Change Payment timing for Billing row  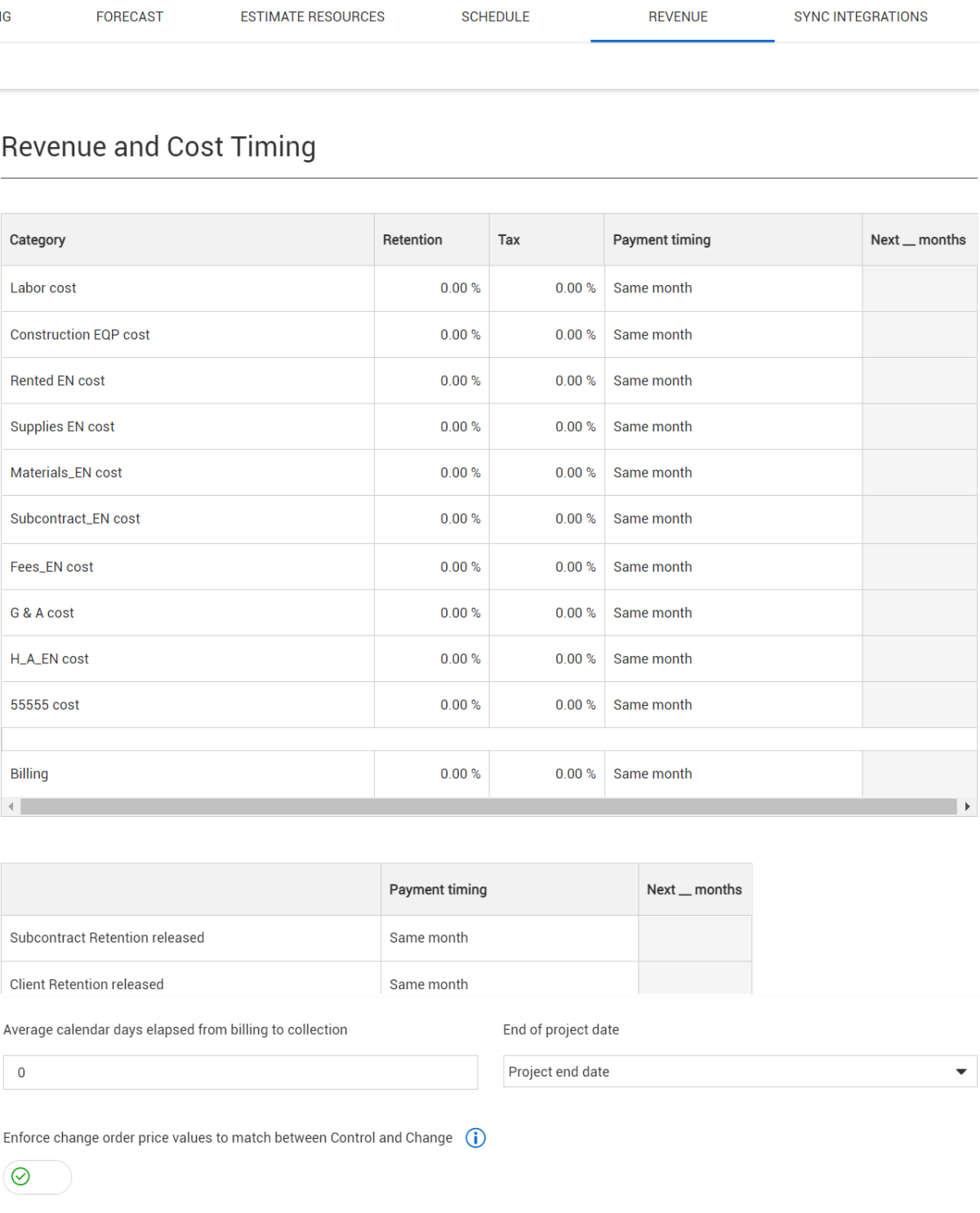[x=732, y=774]
